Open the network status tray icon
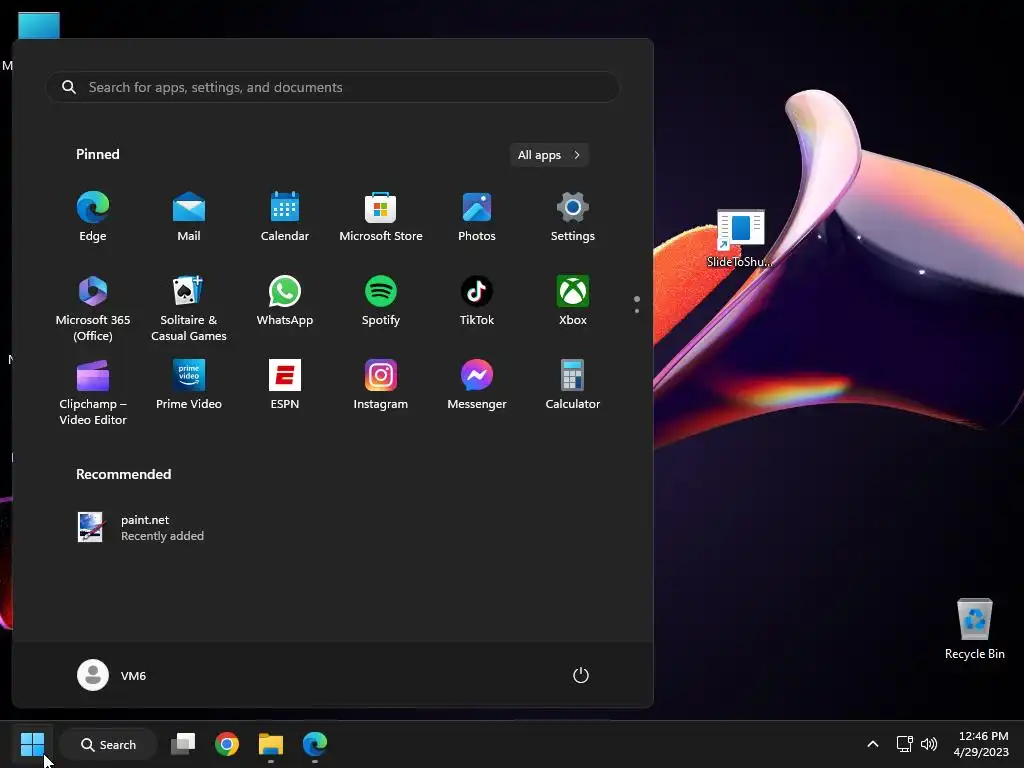 pos(904,744)
